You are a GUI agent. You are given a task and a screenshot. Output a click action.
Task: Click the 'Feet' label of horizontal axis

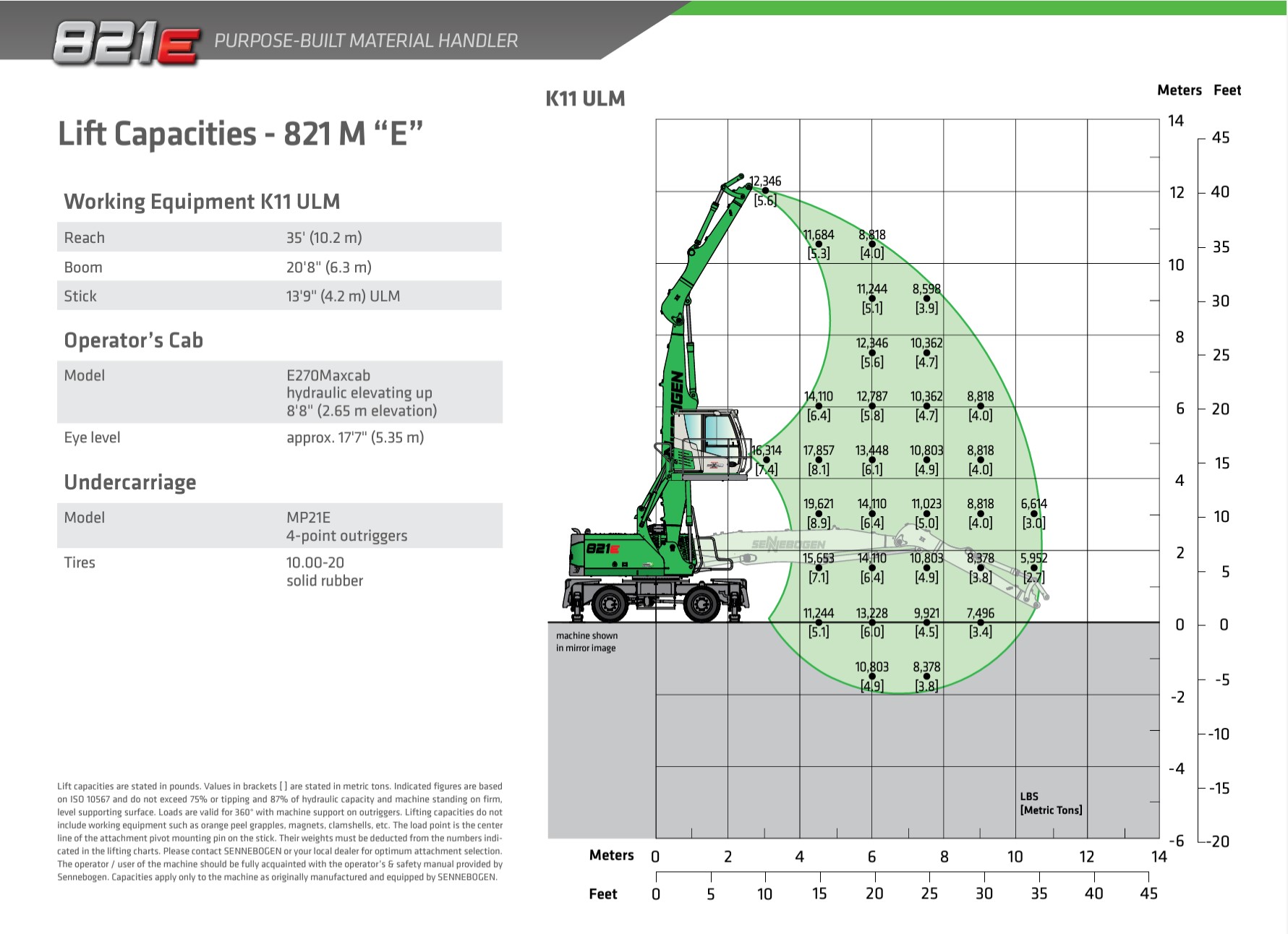603,894
